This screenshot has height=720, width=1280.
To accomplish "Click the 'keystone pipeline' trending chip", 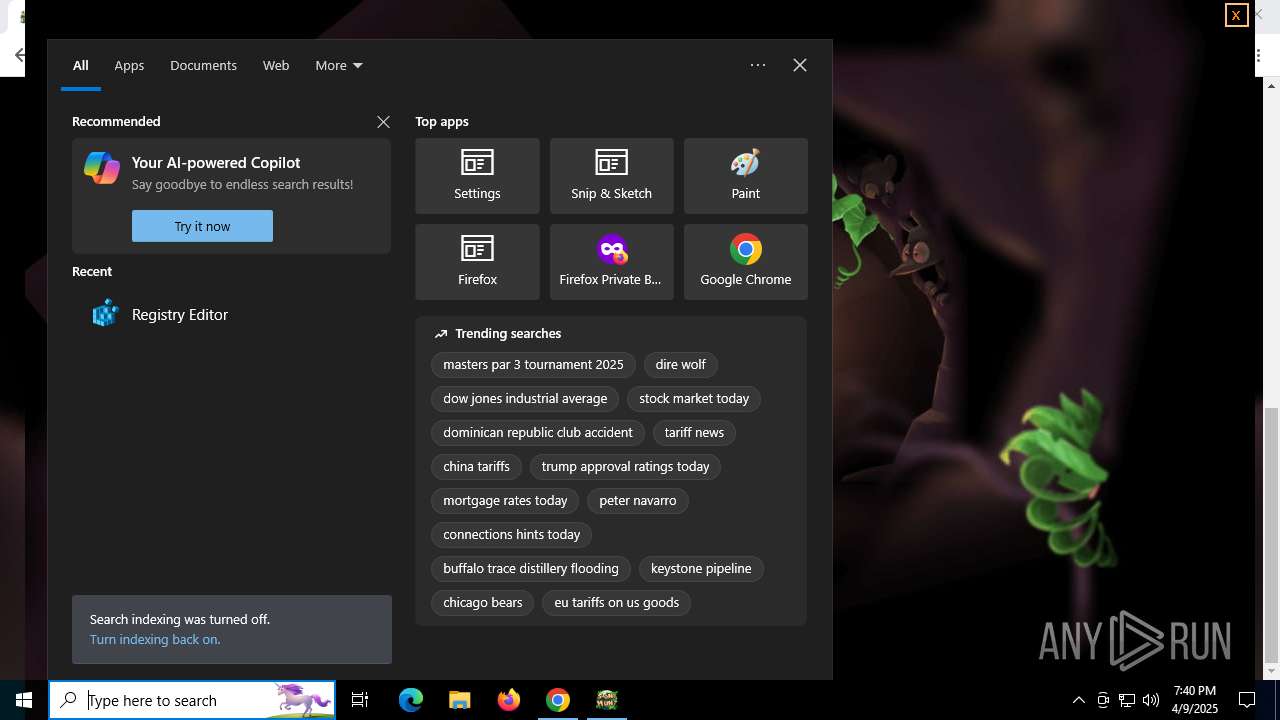I will (701, 568).
